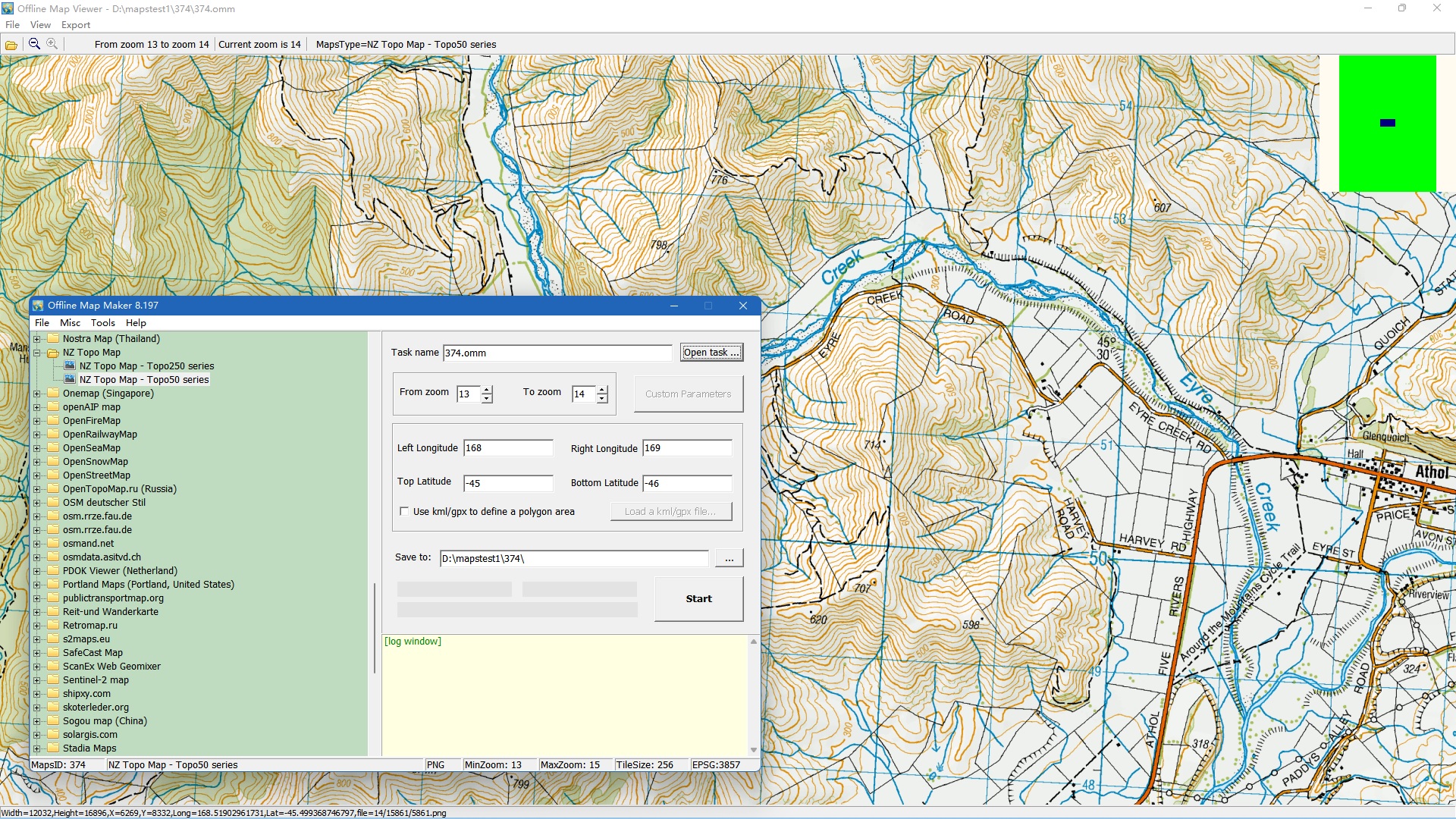Open the Tools menu in Map Maker
Viewport: 1456px width, 819px height.
click(103, 322)
